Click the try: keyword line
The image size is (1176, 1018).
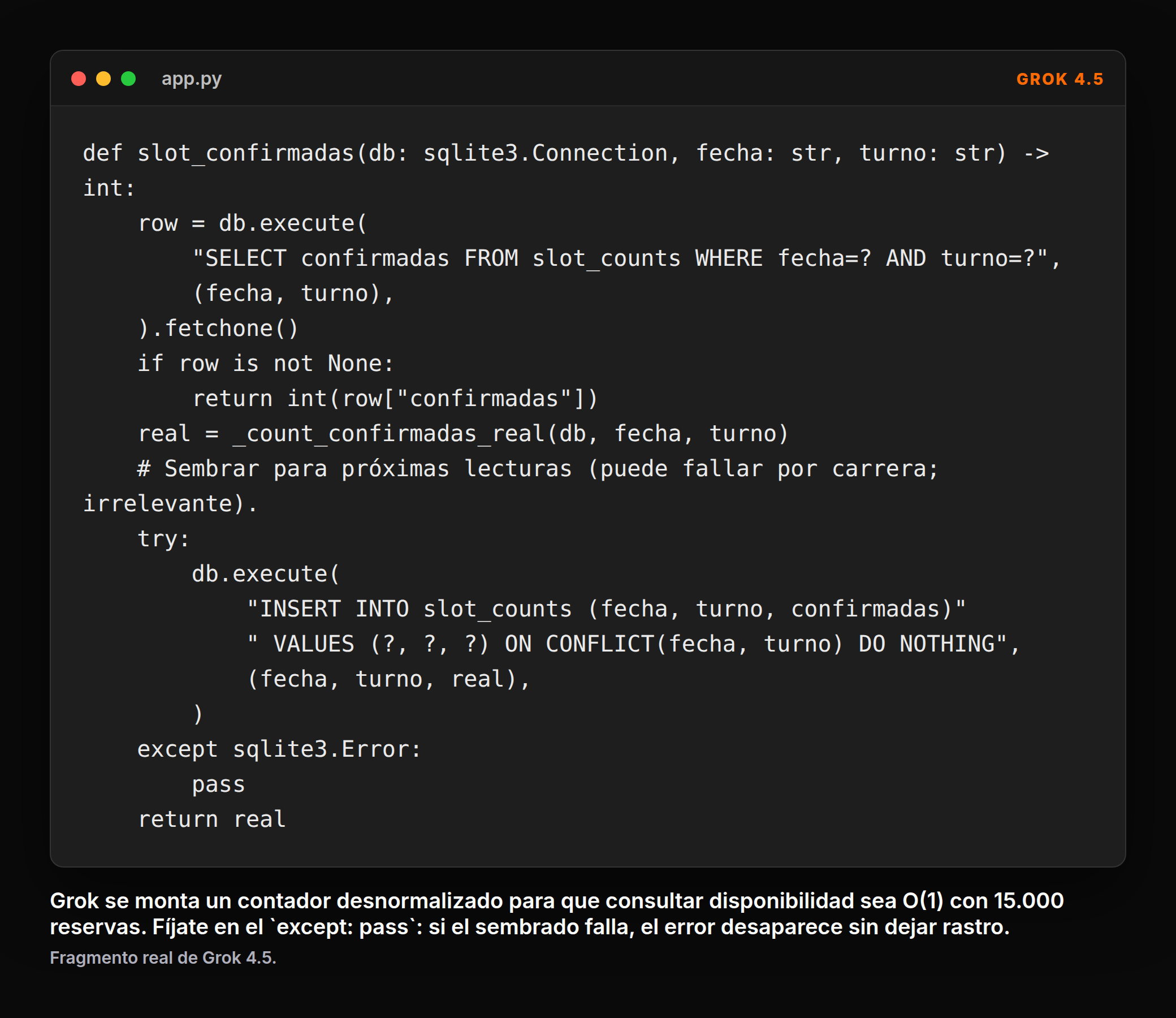coord(163,539)
